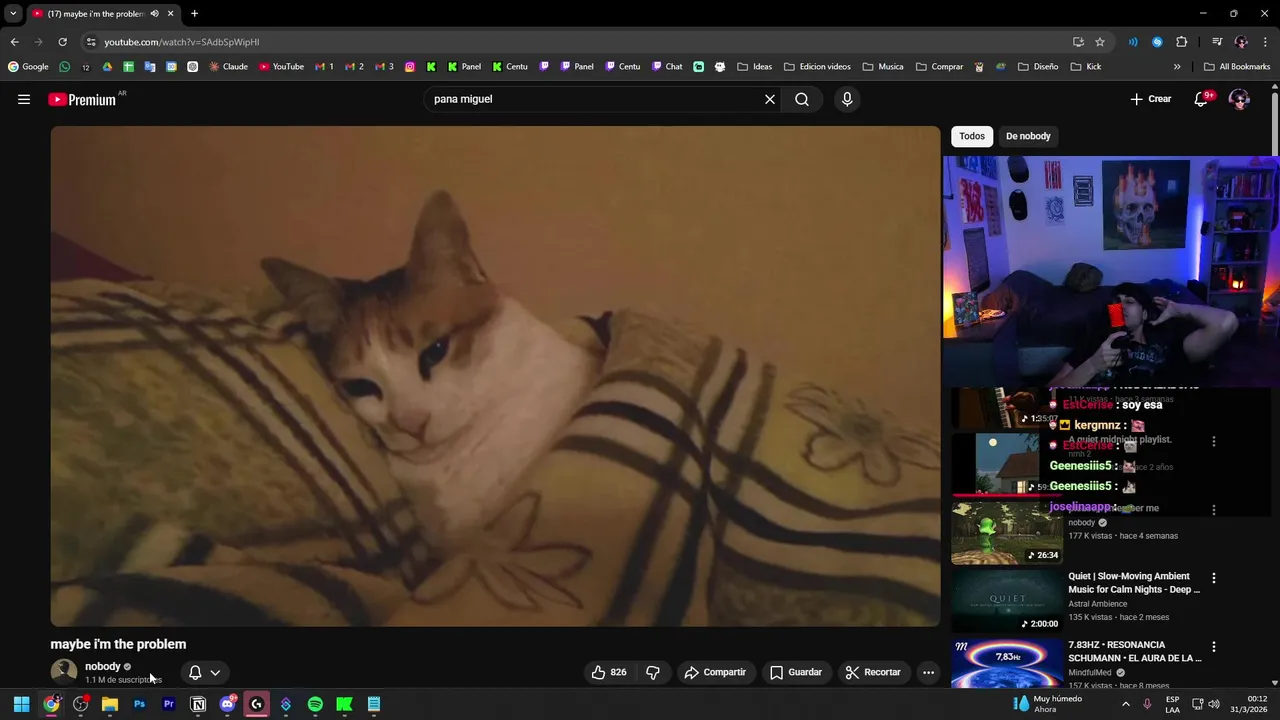
Task: Select the 'Todos' filter chip
Action: tap(972, 136)
